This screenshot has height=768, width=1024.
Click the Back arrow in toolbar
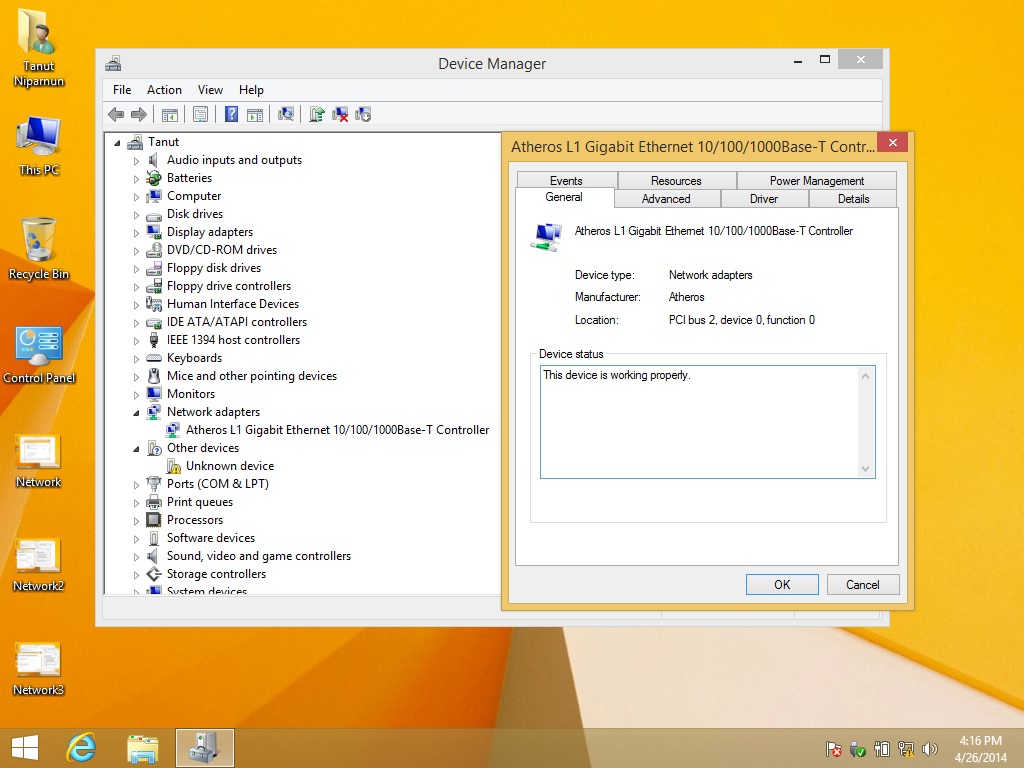[116, 115]
